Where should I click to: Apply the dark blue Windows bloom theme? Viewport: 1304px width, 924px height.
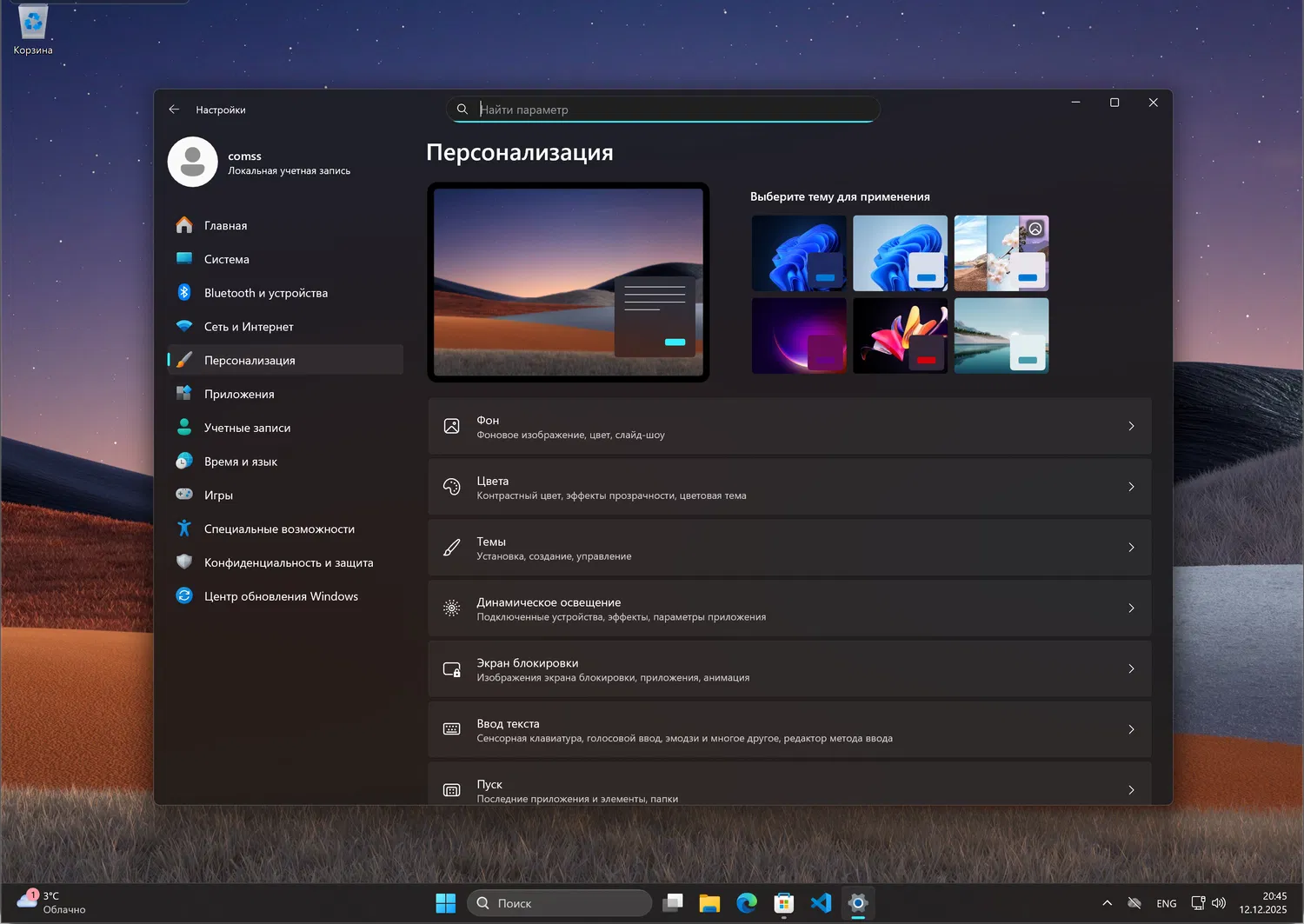click(x=799, y=253)
